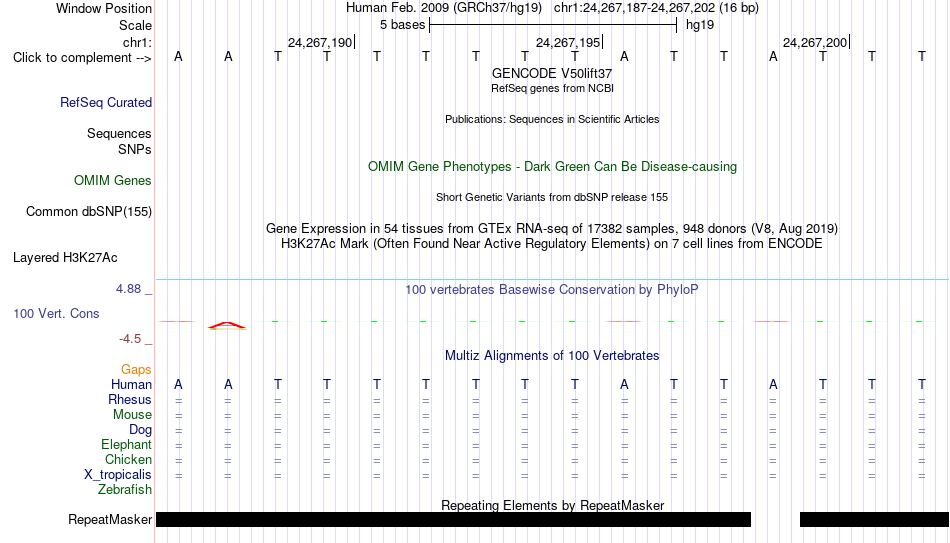Click the 'RefSeq genes from NCBI' title
This screenshot has height=543, width=950.
point(552,88)
